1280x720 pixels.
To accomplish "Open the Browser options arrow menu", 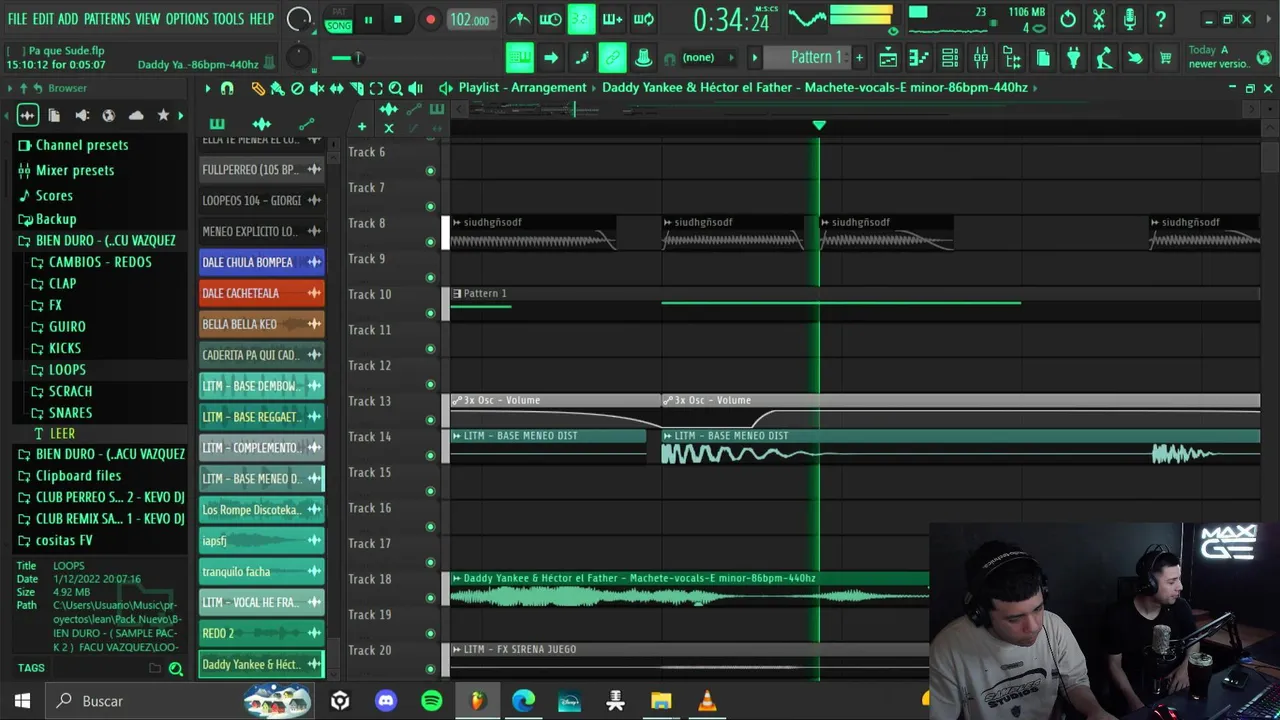I will click(x=10, y=88).
